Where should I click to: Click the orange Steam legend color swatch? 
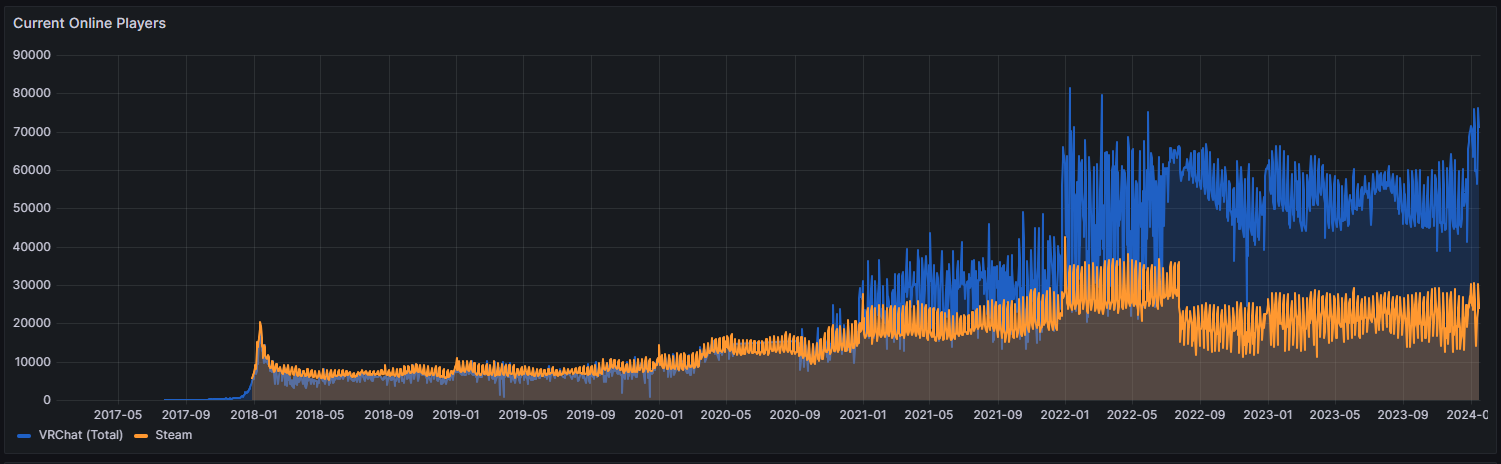tap(143, 435)
